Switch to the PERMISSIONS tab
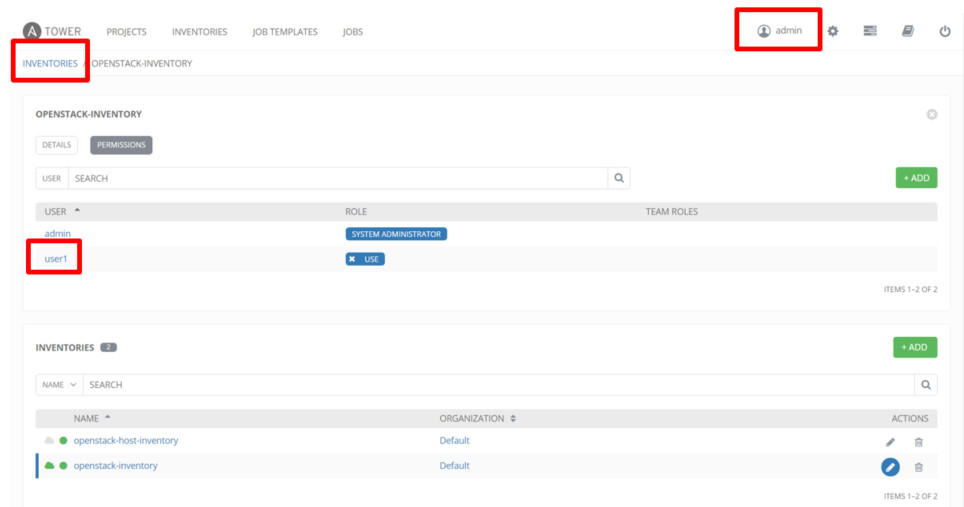Image resolution: width=964 pixels, height=507 pixels. (x=121, y=145)
